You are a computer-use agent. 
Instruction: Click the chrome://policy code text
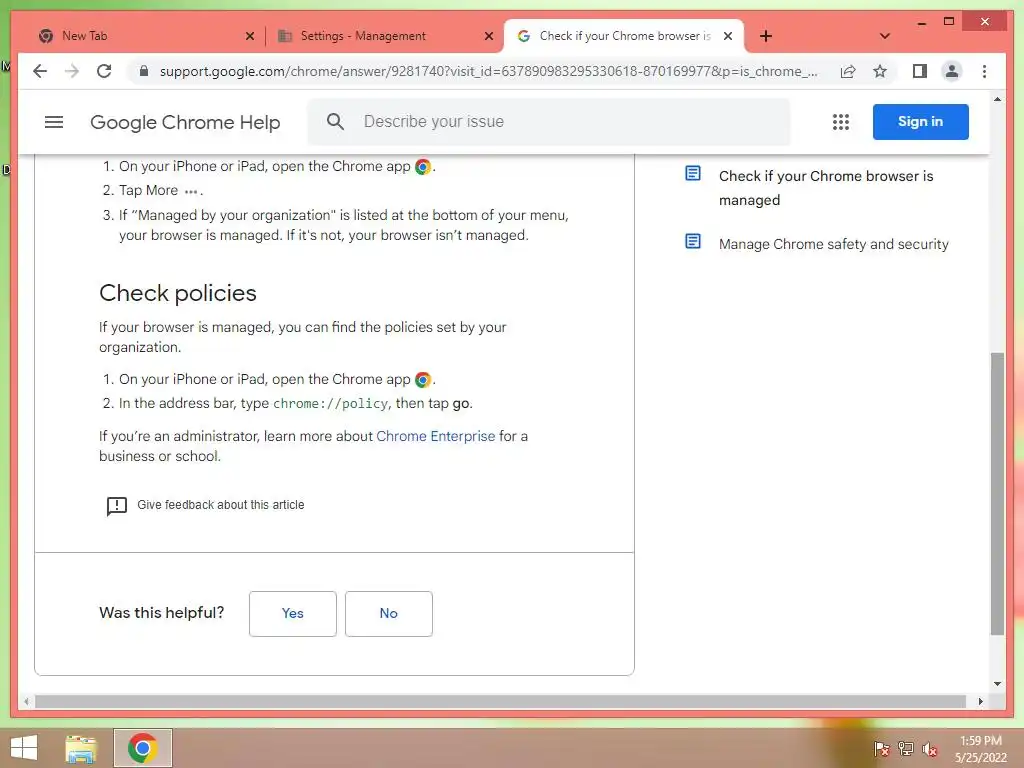tap(330, 404)
